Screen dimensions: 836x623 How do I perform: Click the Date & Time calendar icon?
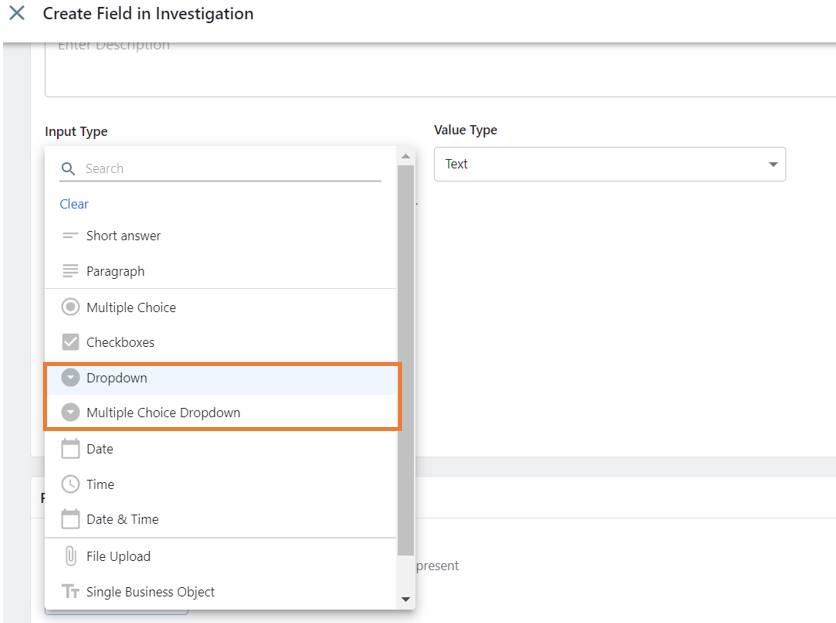70,519
